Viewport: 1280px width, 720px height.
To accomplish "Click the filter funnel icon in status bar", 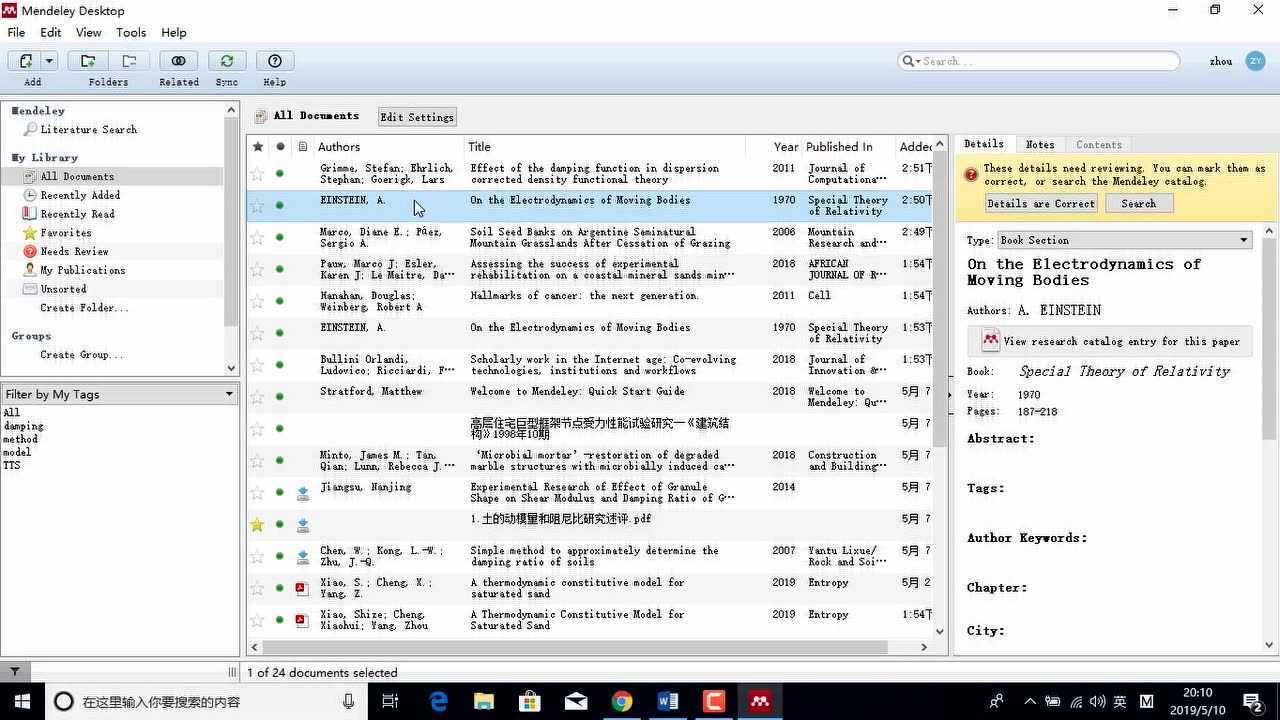I will point(15,672).
